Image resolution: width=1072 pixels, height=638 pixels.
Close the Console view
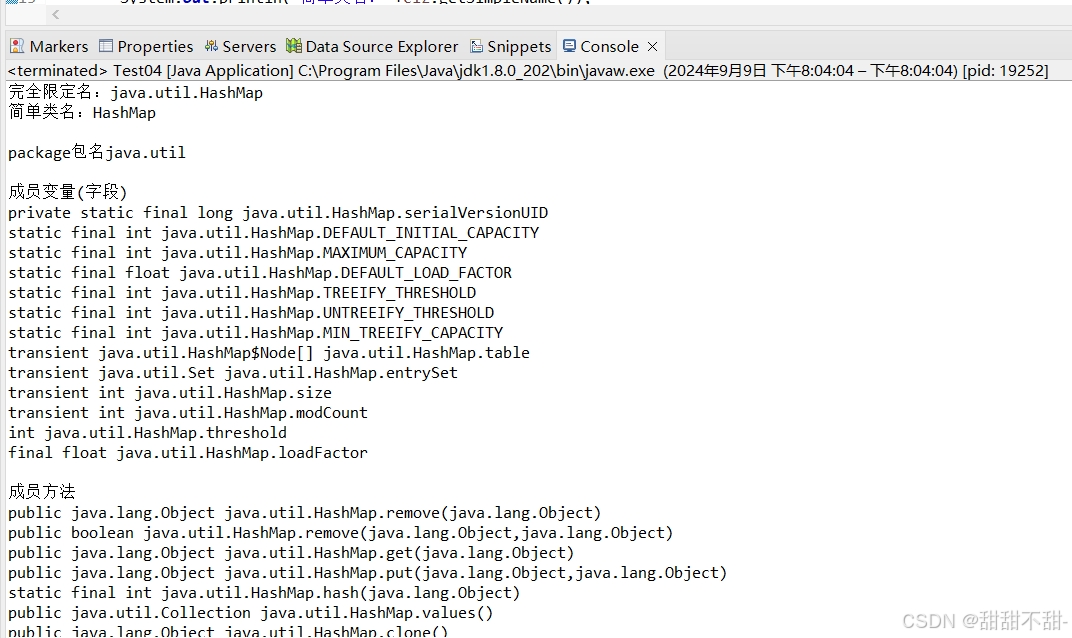(651, 46)
